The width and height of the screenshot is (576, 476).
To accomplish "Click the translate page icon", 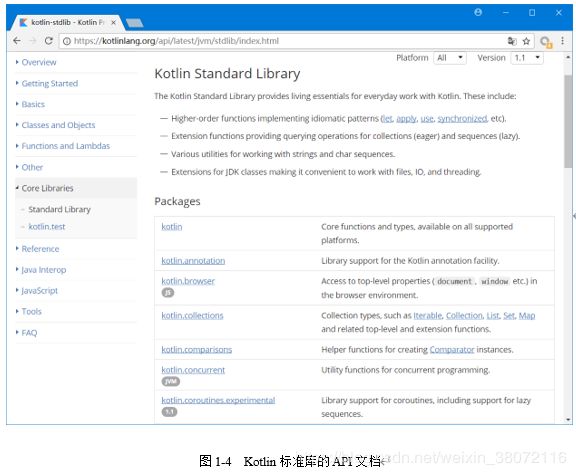I will coord(512,41).
